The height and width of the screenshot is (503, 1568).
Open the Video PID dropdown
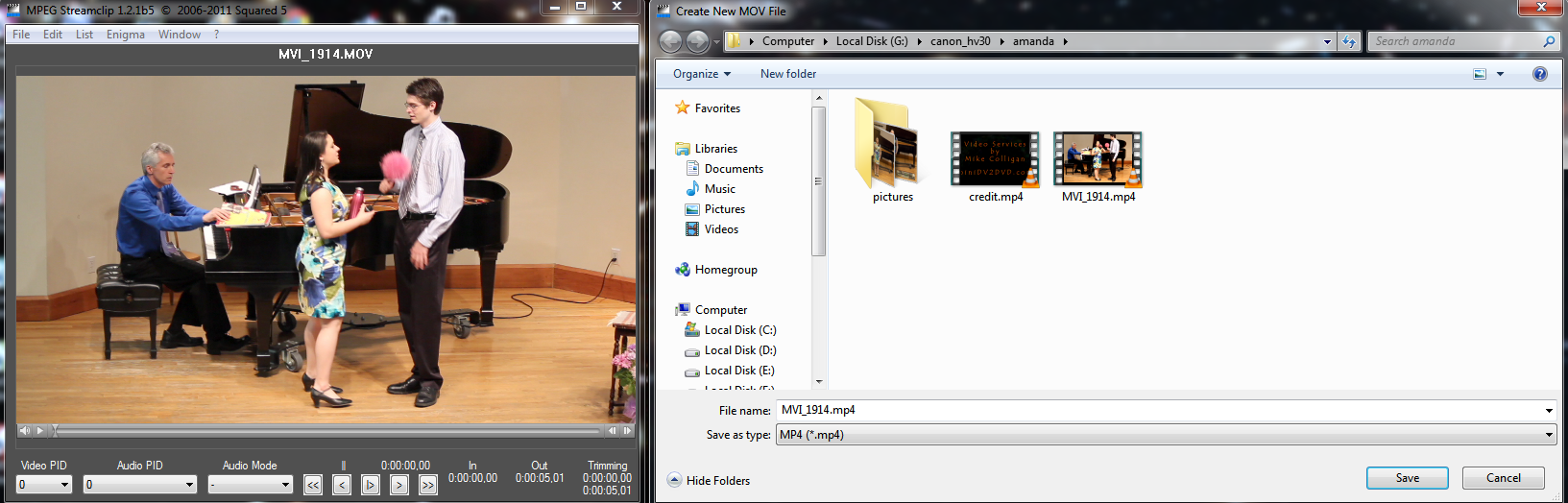click(x=44, y=485)
